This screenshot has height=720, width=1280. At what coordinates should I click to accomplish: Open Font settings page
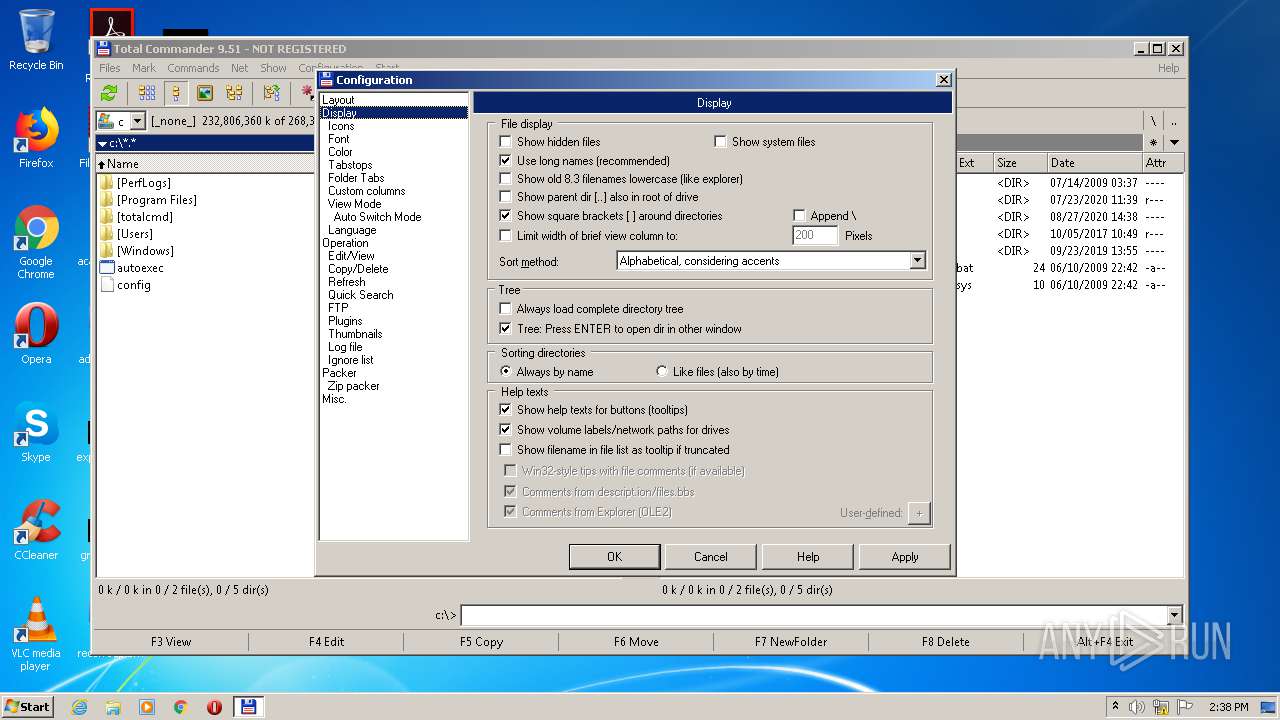[339, 139]
